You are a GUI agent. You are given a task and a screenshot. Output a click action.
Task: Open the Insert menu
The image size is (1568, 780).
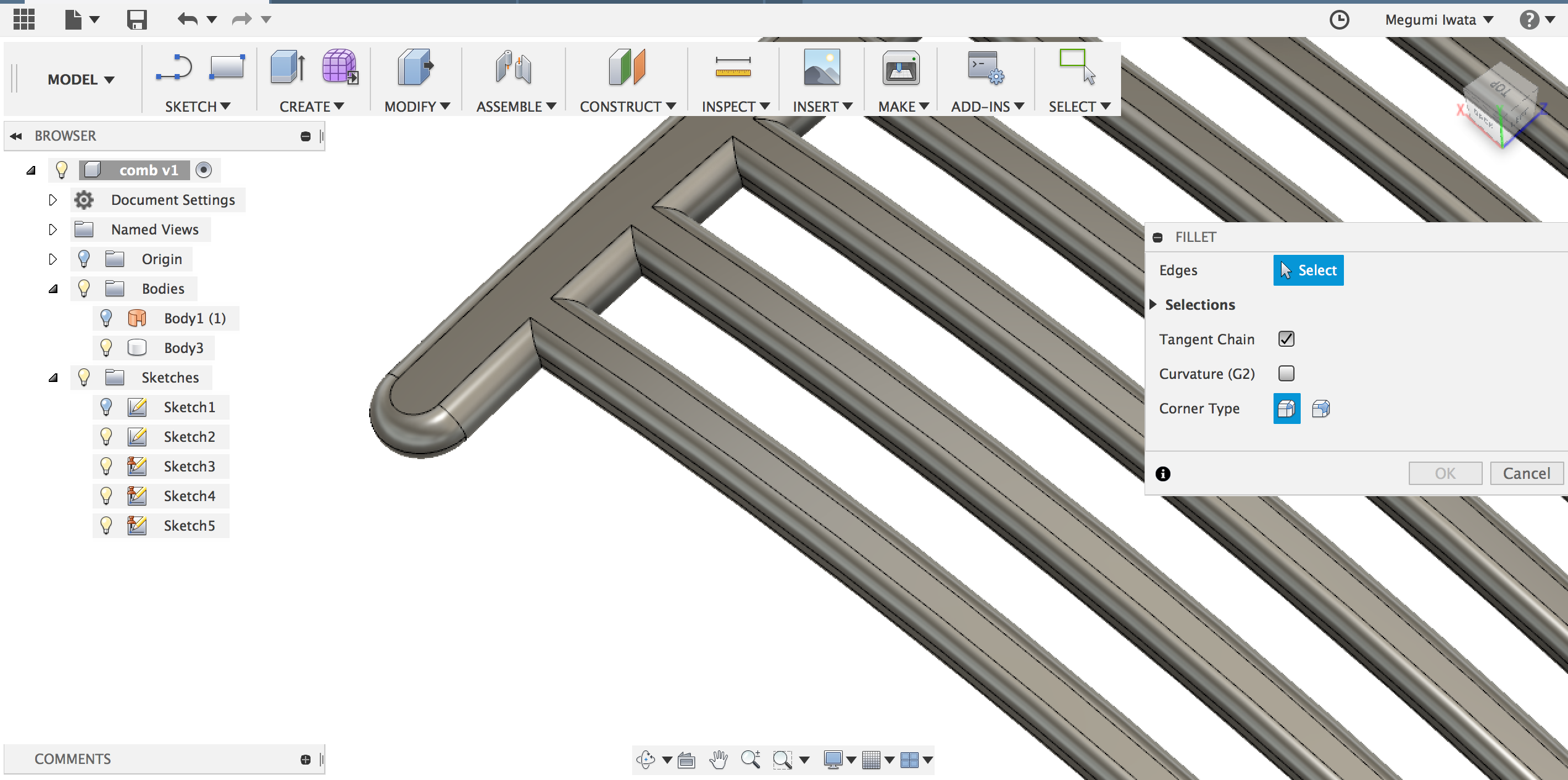821,106
